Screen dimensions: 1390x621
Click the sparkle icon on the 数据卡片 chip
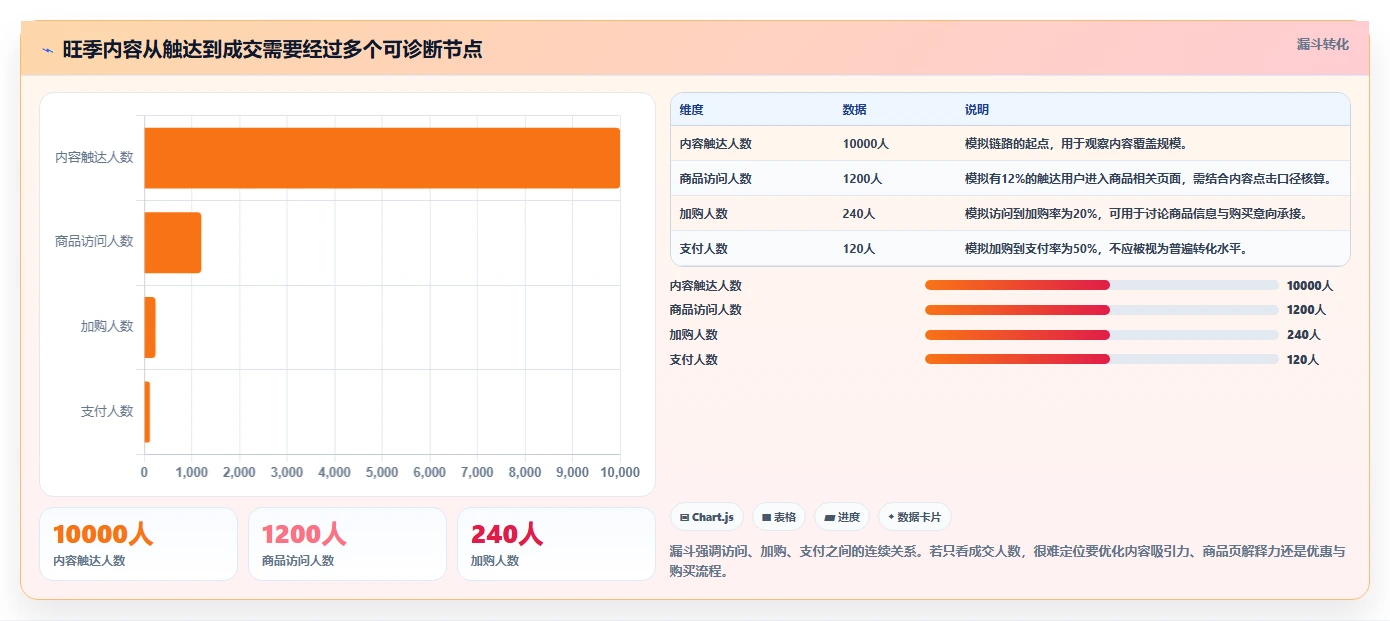coord(891,517)
